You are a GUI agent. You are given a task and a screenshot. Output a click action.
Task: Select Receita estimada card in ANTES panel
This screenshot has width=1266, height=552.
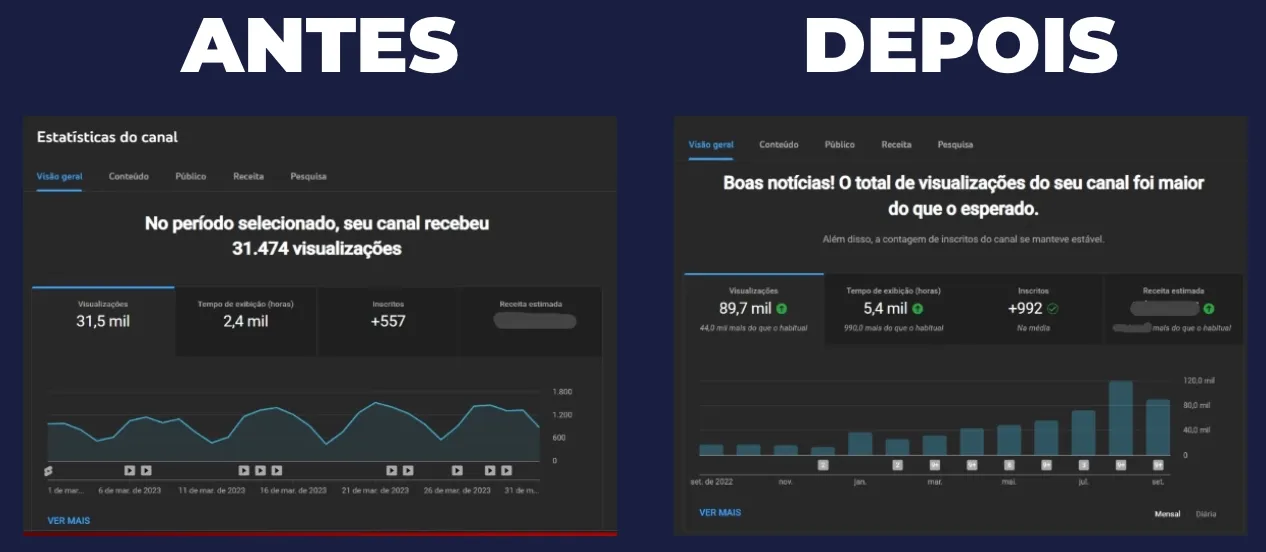(531, 321)
